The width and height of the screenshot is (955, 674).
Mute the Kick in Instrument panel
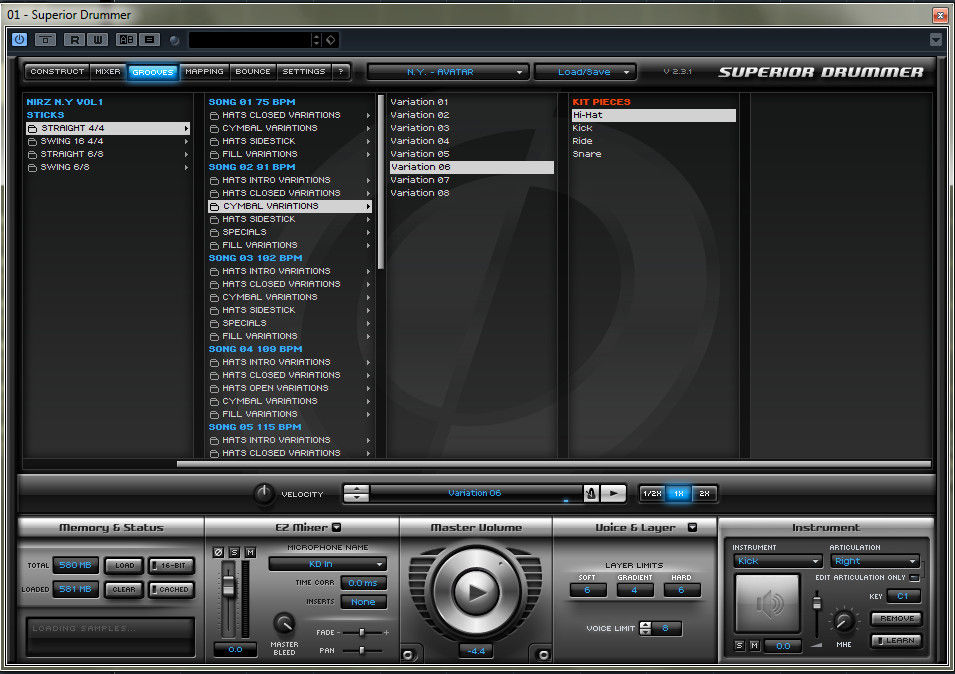(754, 645)
